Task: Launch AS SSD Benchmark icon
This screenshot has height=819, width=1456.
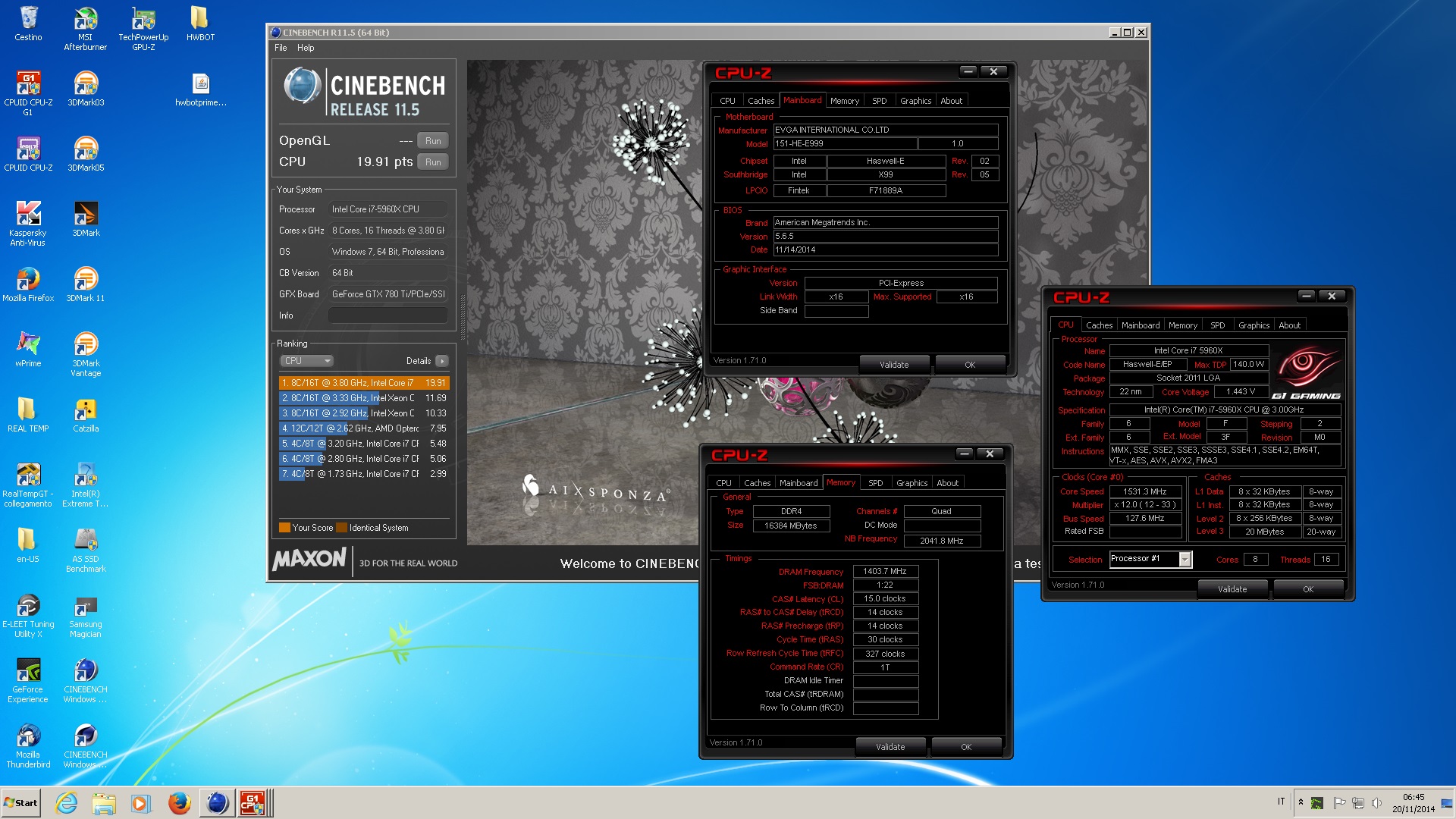Action: [86, 551]
